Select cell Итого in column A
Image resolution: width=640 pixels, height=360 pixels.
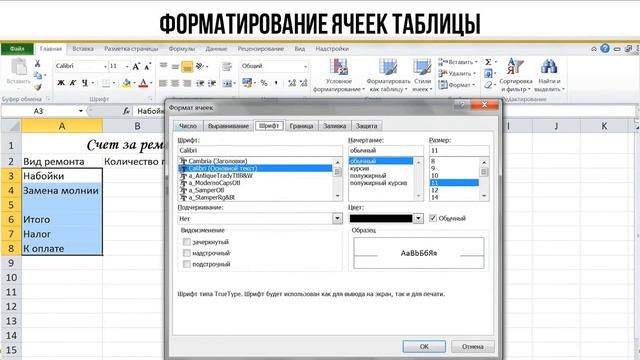[62, 220]
